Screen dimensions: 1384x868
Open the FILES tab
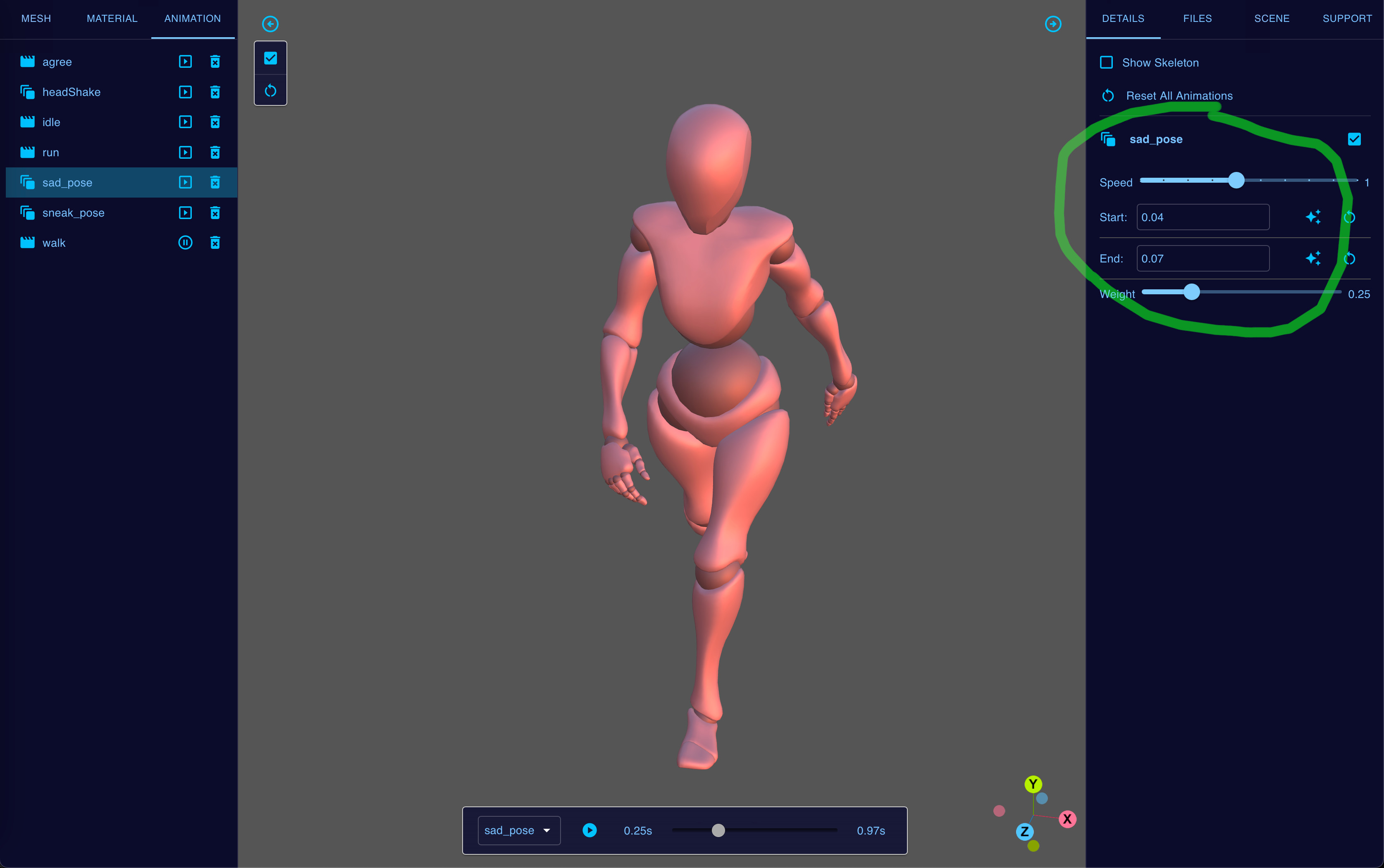coord(1198,18)
